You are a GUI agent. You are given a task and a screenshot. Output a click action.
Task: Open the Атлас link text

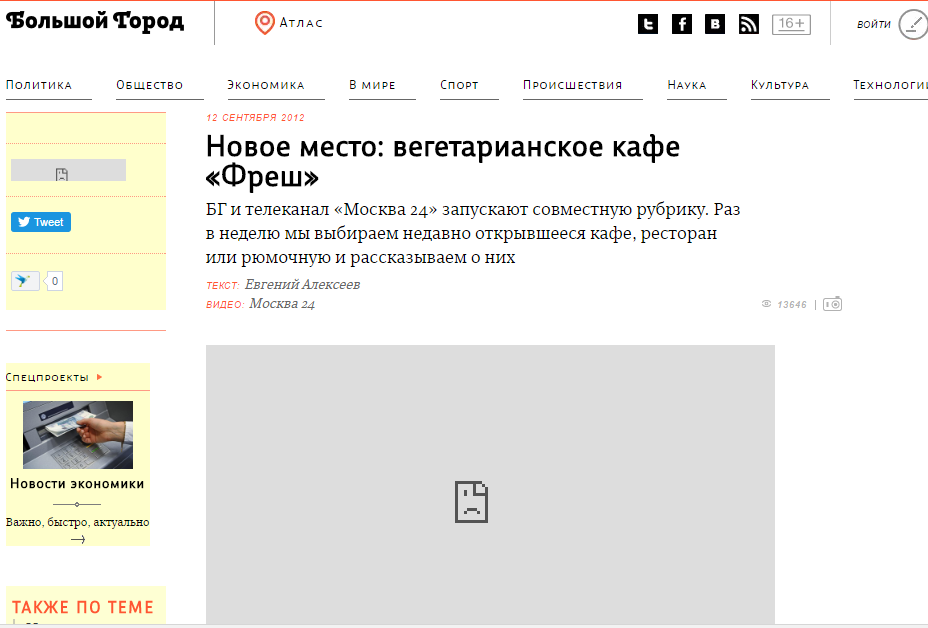301,23
